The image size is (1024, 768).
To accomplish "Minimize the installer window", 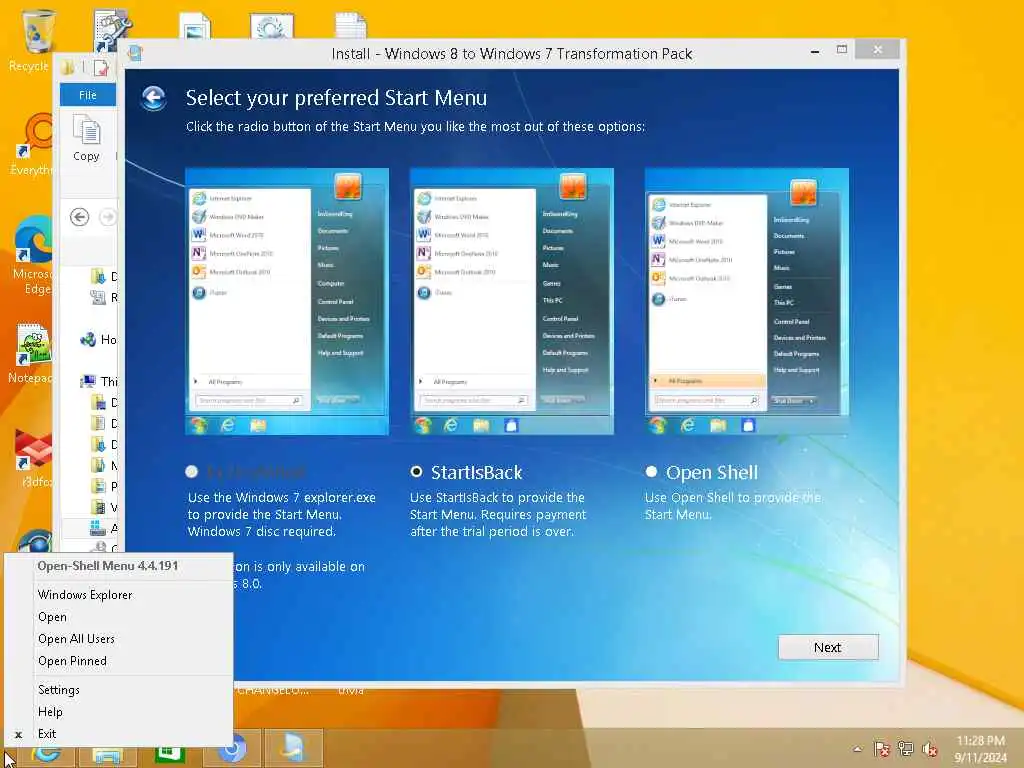I will [x=815, y=50].
